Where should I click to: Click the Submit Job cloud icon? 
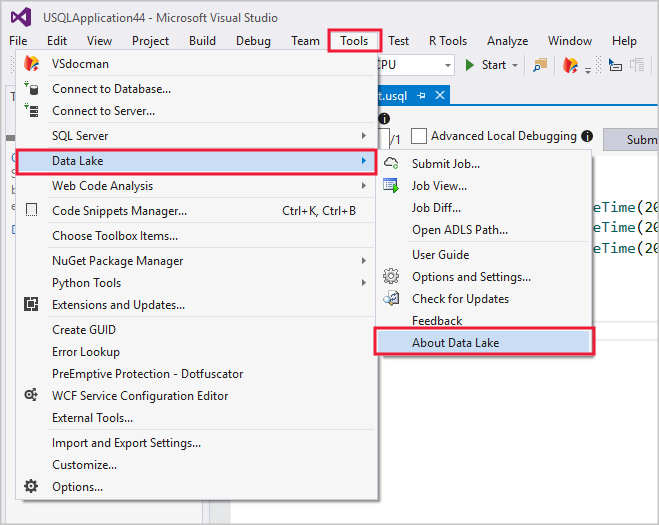click(x=391, y=163)
